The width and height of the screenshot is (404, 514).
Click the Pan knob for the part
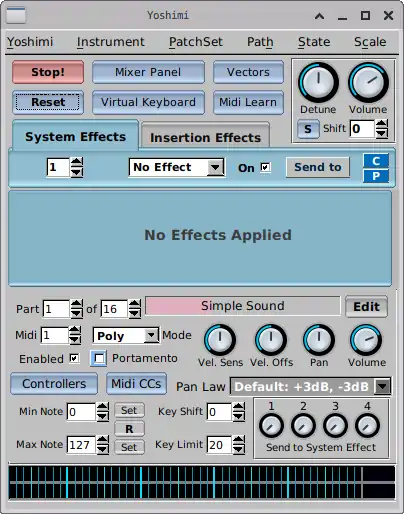pyautogui.click(x=319, y=340)
